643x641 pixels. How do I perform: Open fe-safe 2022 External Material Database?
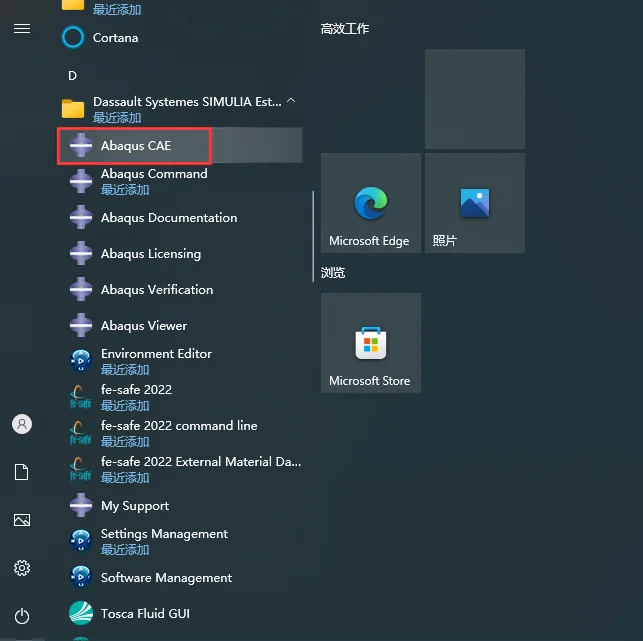(x=180, y=470)
